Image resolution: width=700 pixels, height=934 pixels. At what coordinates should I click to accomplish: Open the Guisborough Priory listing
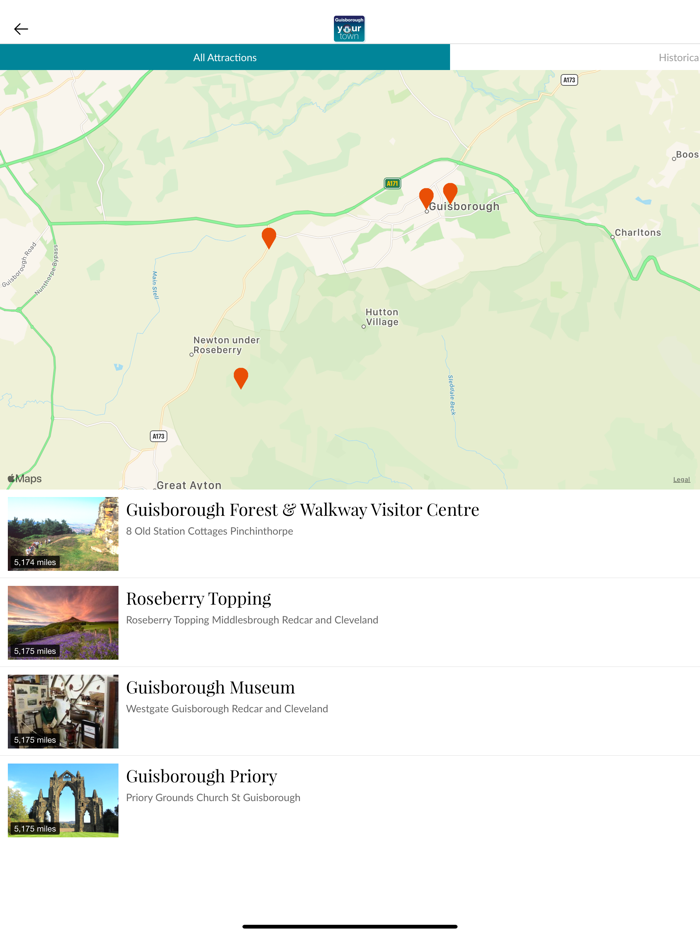(350, 800)
